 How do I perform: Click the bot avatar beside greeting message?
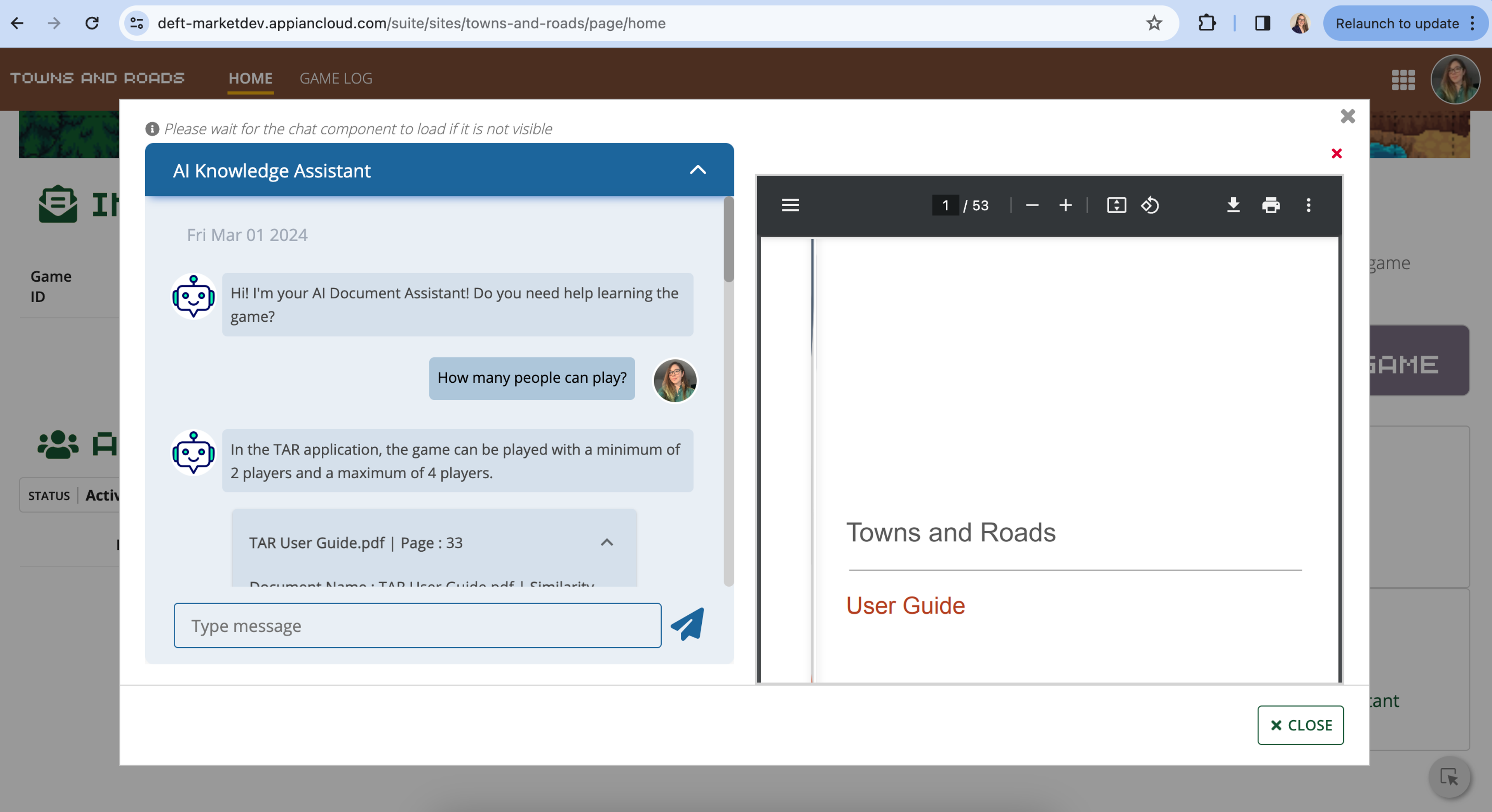click(x=193, y=296)
